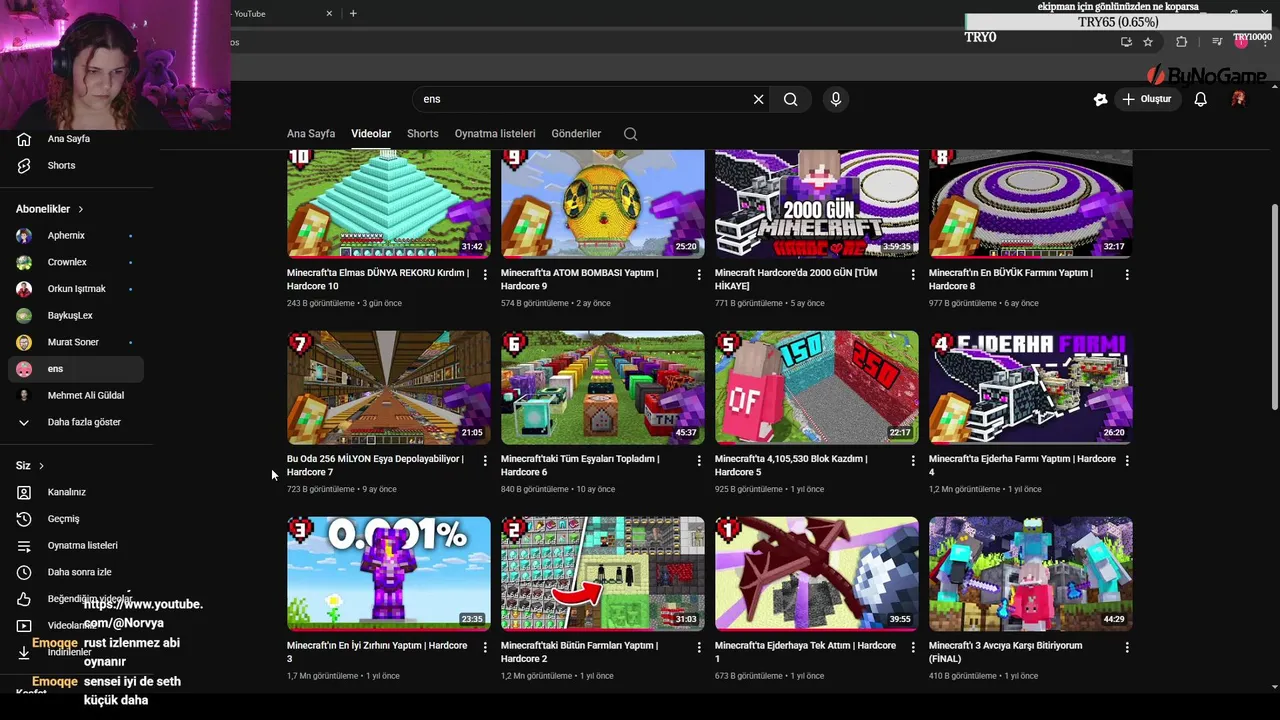Viewport: 1280px width, 720px height.
Task: Switch to the Shorts channel tab
Action: (423, 134)
